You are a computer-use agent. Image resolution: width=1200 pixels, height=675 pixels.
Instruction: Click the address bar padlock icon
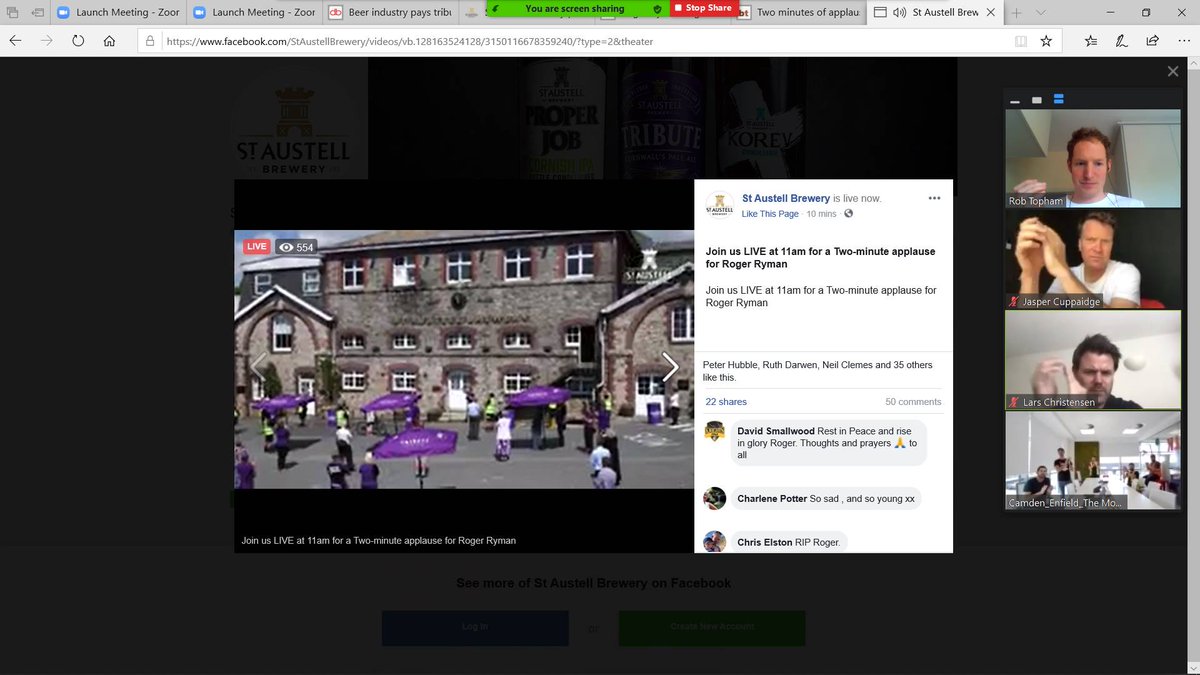(150, 41)
